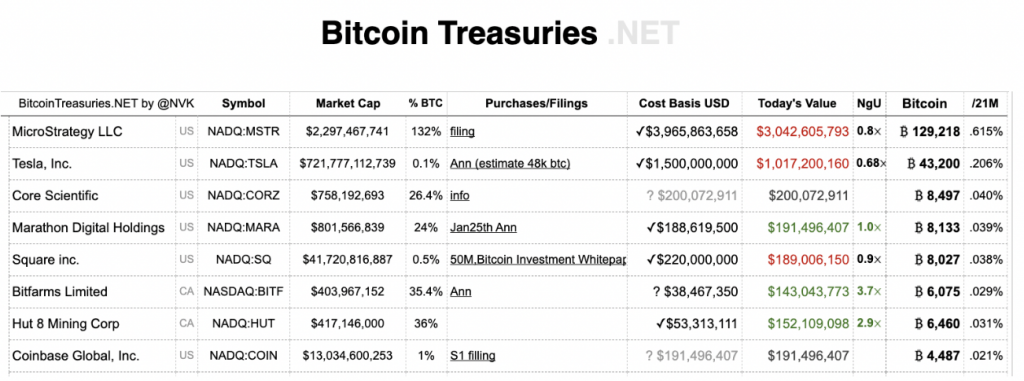The image size is (1024, 381).
Task: Select the Tesla, Inc. company name
Action: point(42,163)
